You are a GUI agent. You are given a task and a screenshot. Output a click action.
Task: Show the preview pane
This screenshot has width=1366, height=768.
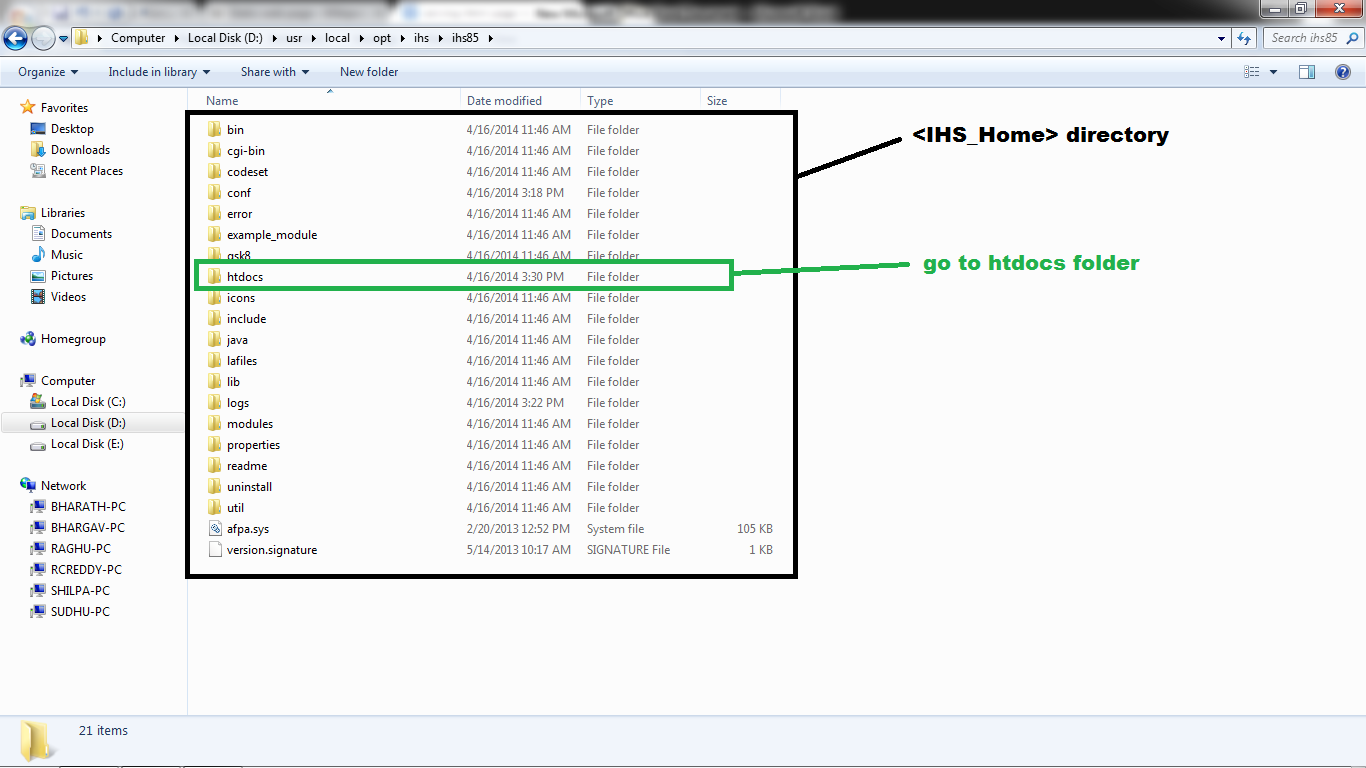(1307, 71)
